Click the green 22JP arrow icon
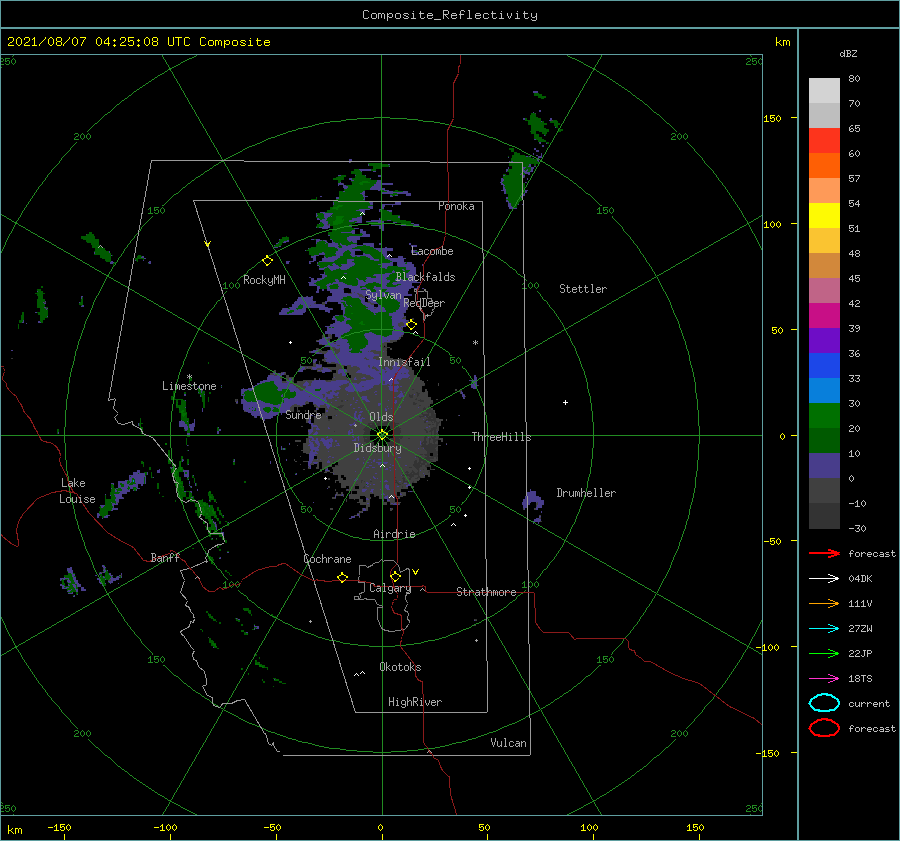This screenshot has height=841, width=900. (824, 653)
